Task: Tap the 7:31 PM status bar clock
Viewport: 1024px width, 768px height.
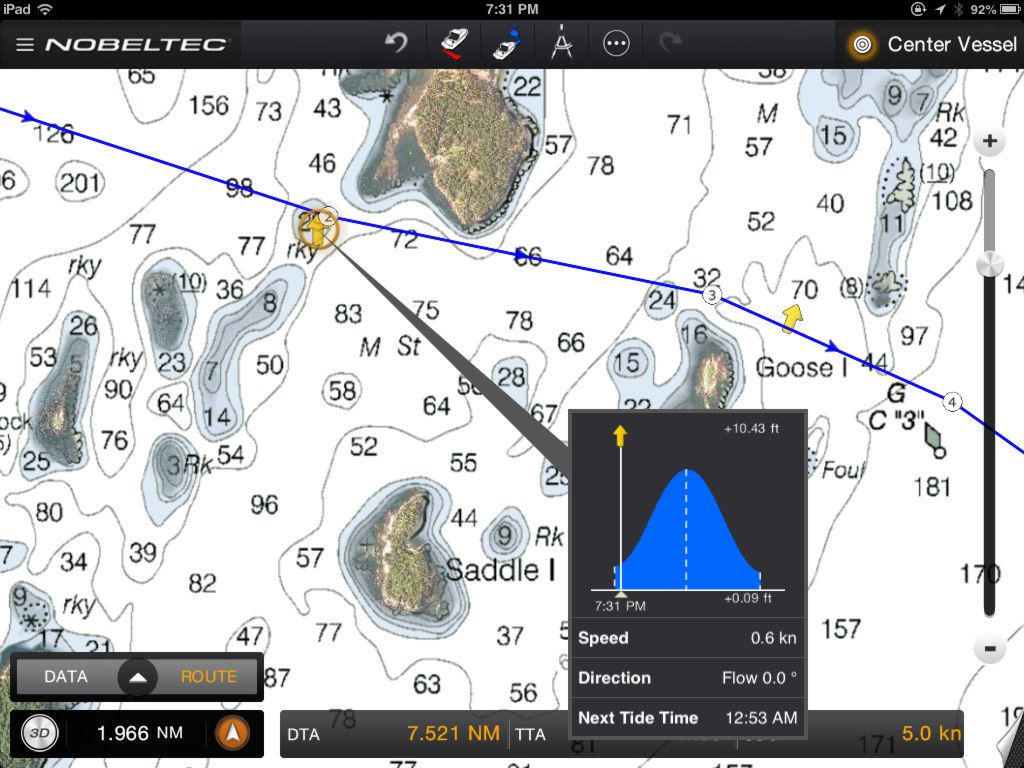Action: [512, 9]
